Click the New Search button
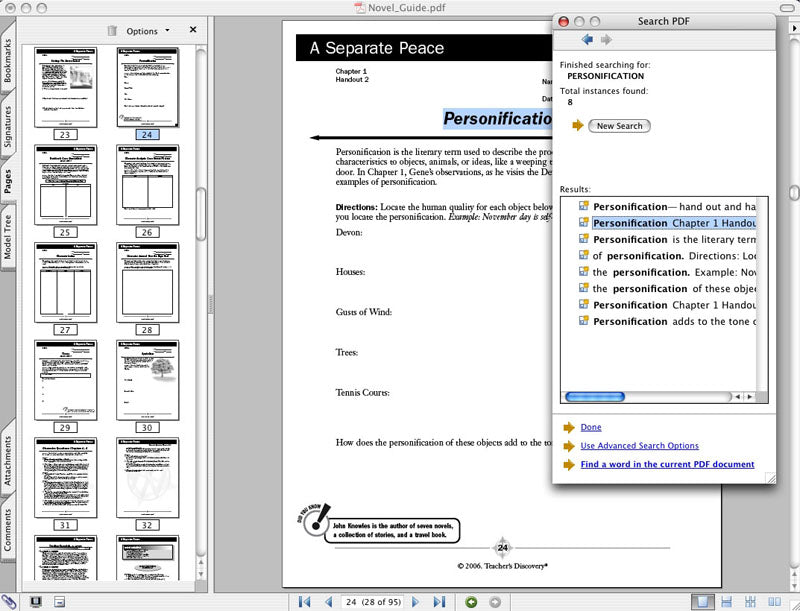Screen dimensions: 800x611 (x=619, y=126)
